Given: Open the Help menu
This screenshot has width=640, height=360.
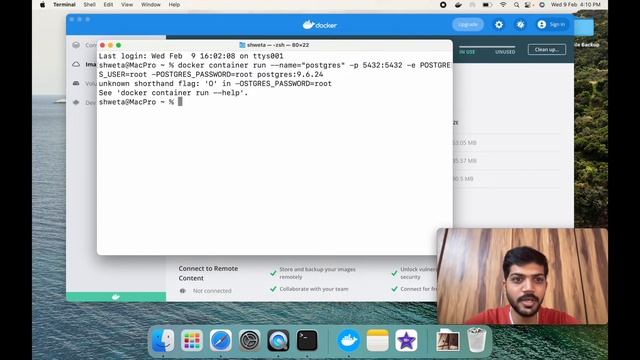Looking at the screenshot, I should [174, 4].
